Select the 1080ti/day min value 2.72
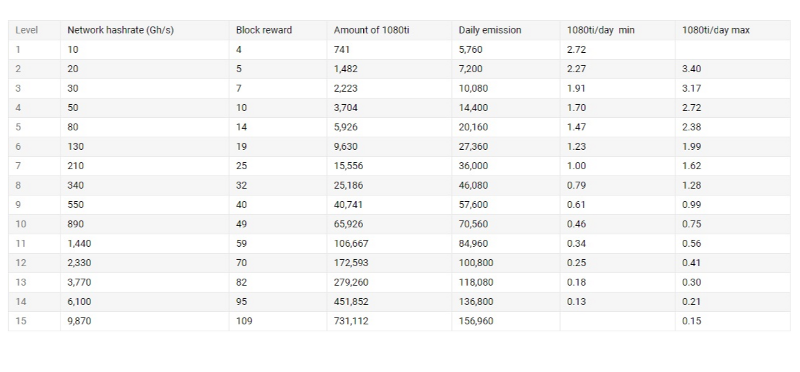The image size is (800, 372). pyautogui.click(x=576, y=49)
